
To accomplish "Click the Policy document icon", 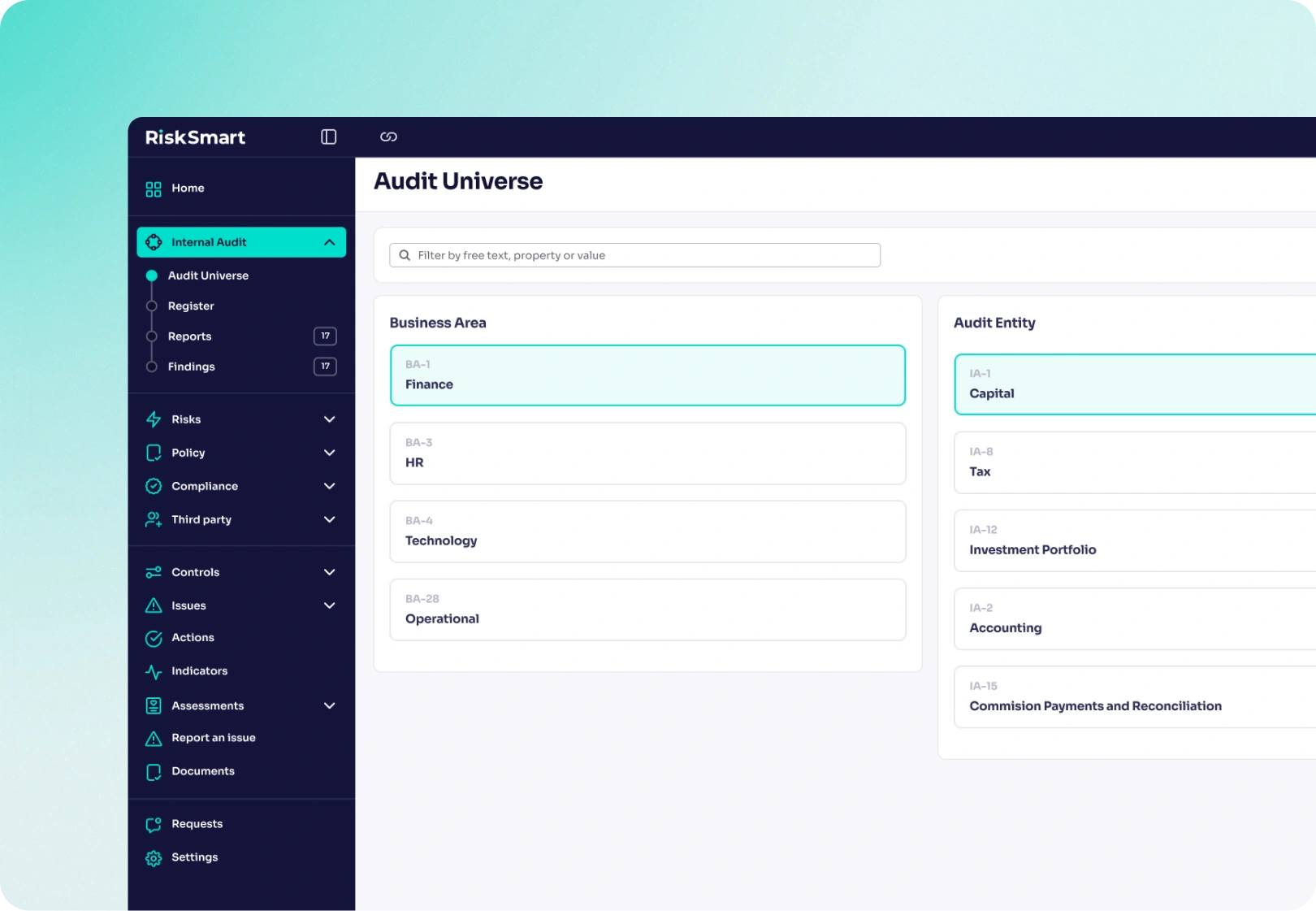I will (154, 453).
